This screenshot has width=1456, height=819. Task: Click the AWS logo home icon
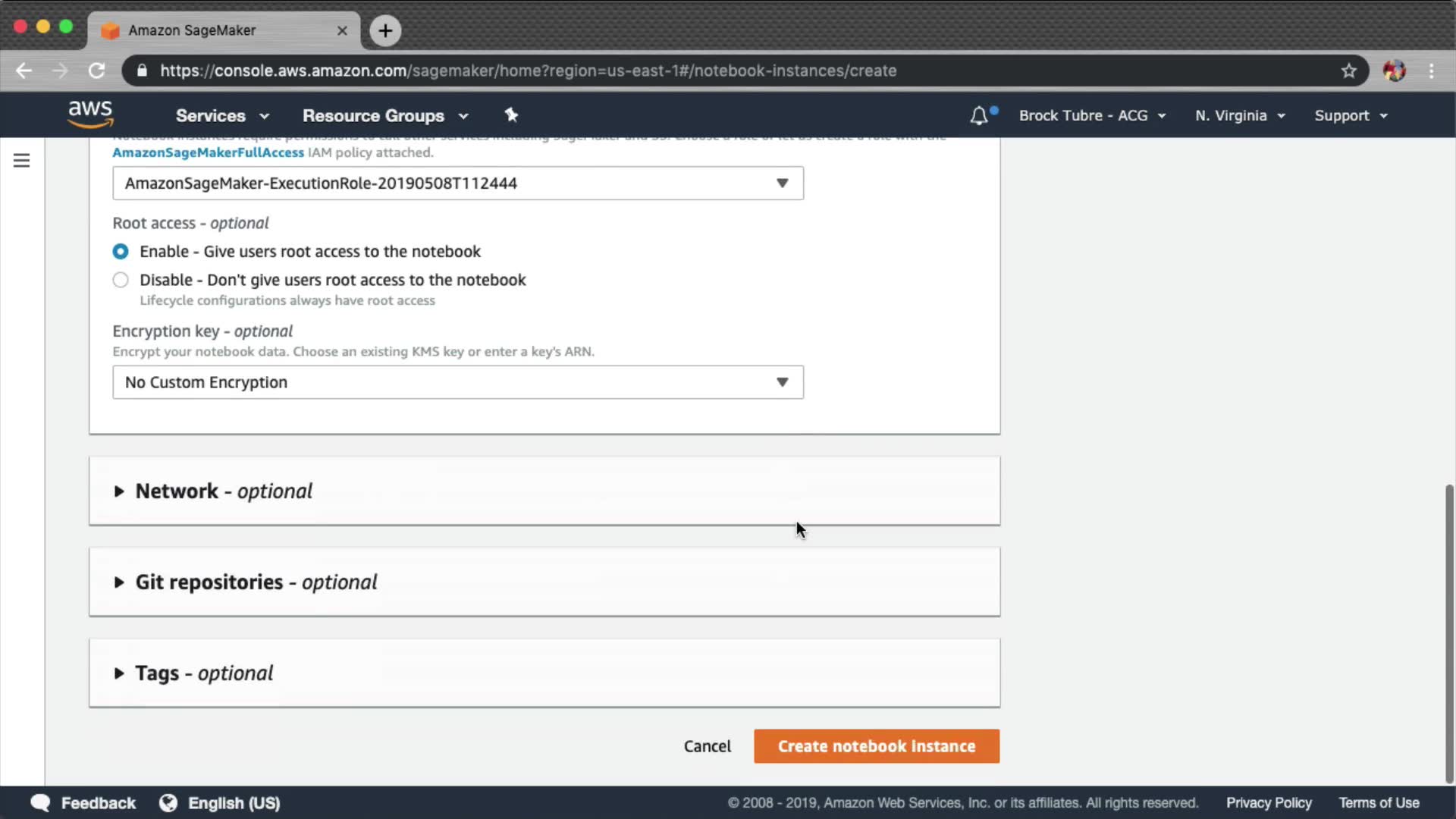pos(90,115)
